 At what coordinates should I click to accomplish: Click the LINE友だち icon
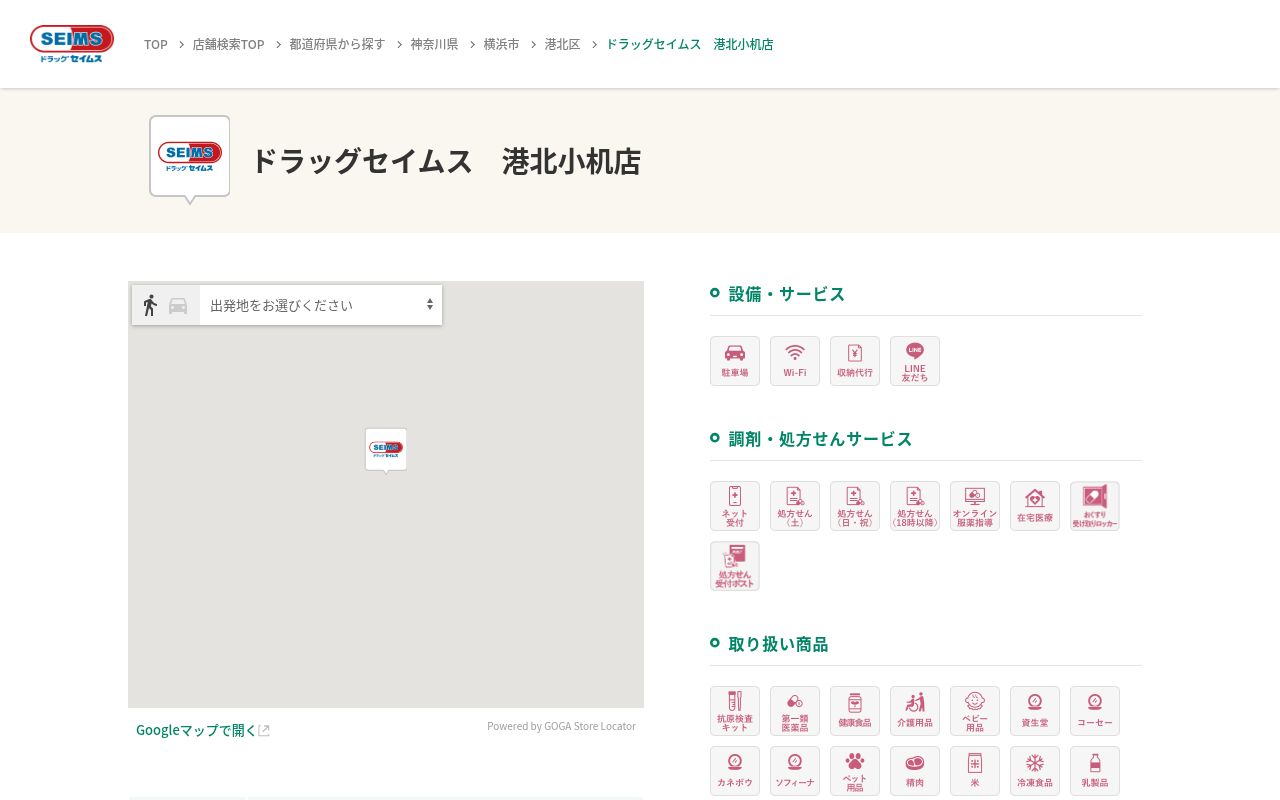915,361
